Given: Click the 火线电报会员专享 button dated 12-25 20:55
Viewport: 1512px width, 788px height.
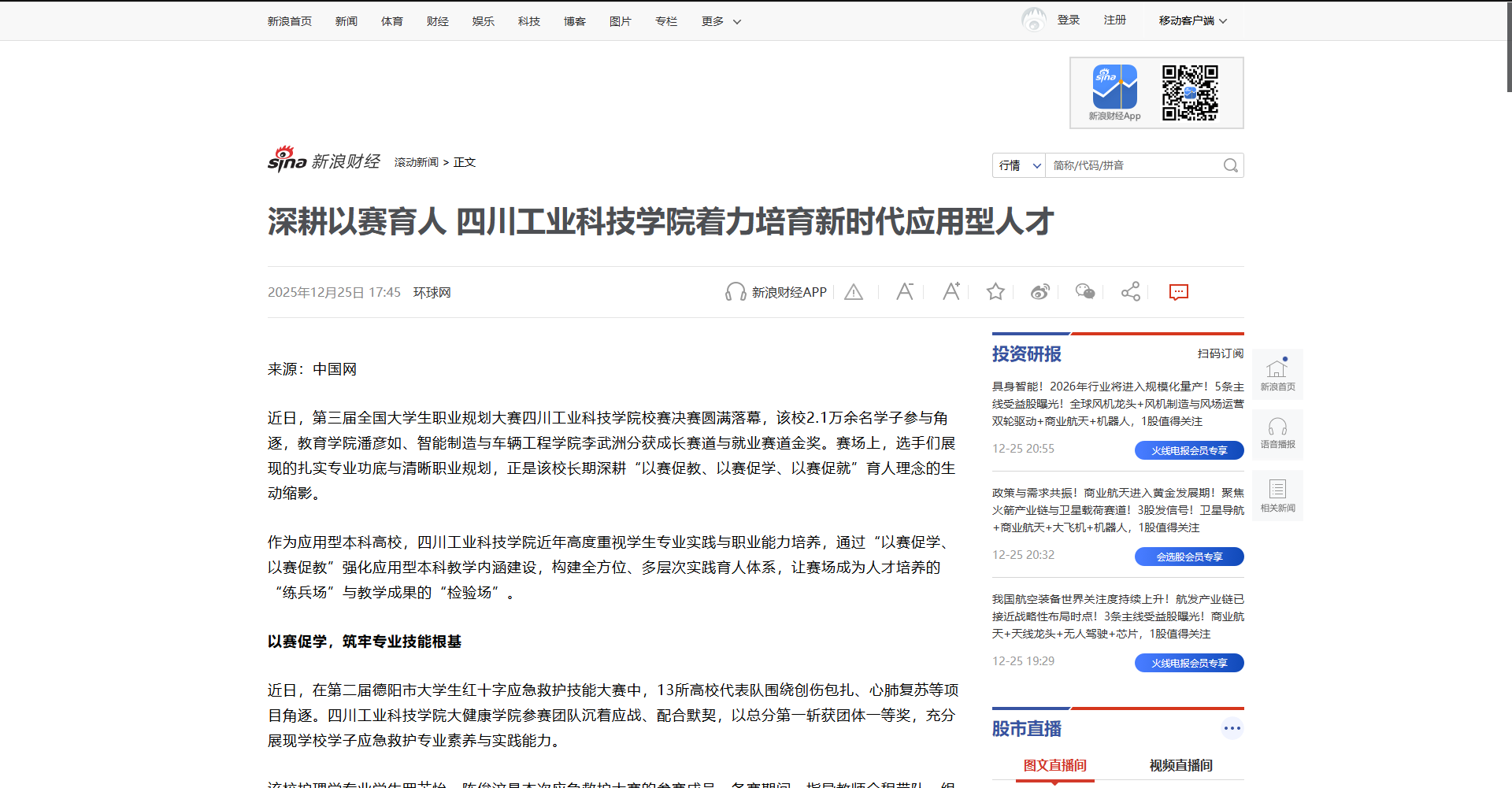Looking at the screenshot, I should (1189, 450).
